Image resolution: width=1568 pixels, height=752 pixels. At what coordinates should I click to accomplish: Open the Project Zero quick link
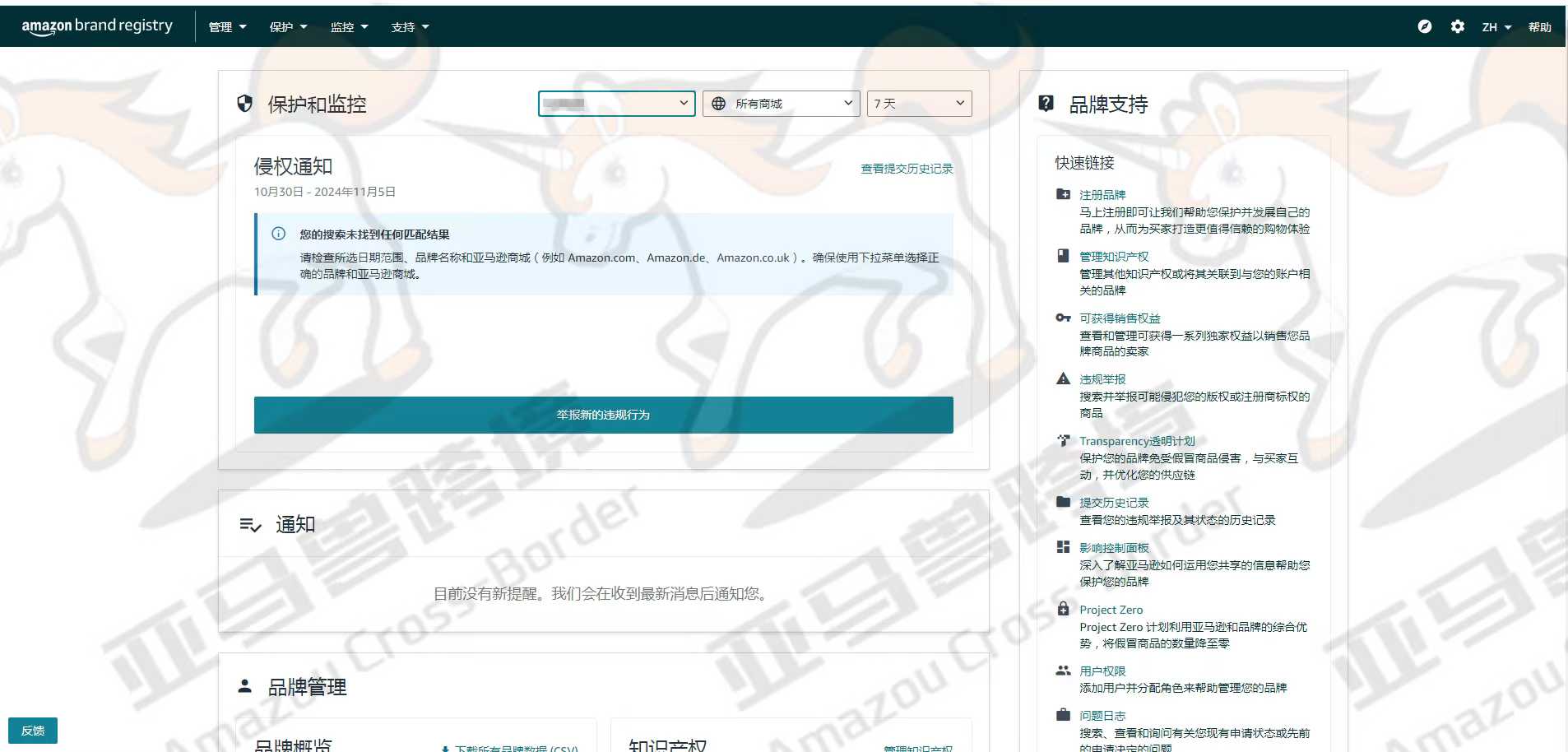[1111, 610]
